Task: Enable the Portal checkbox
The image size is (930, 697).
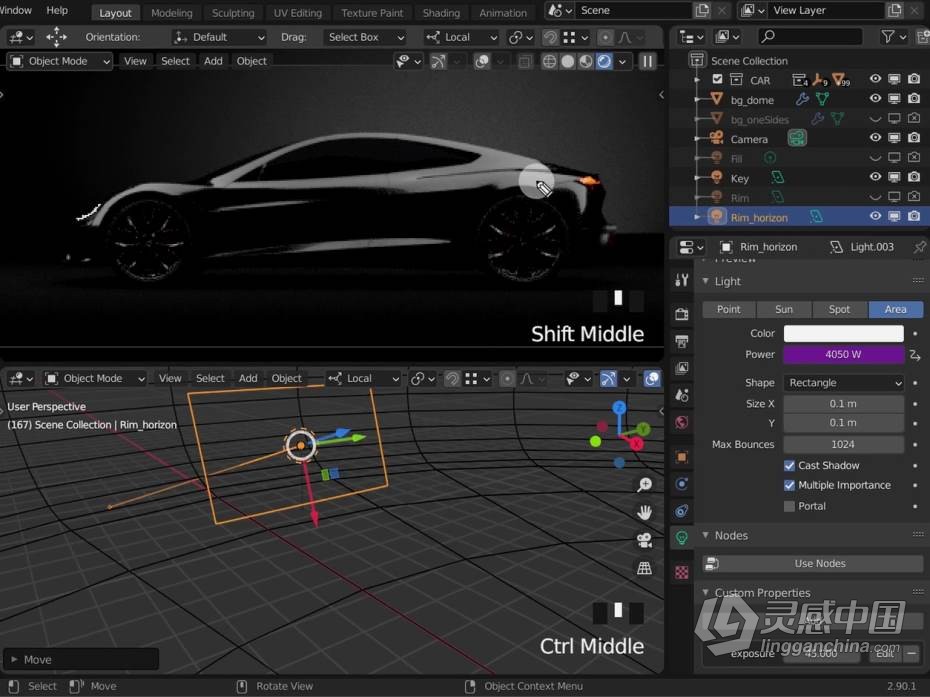Action: coord(789,507)
